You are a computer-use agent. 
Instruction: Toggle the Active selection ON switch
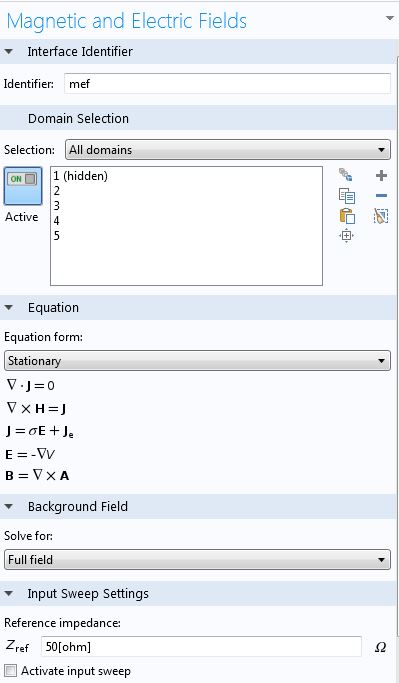tap(23, 186)
